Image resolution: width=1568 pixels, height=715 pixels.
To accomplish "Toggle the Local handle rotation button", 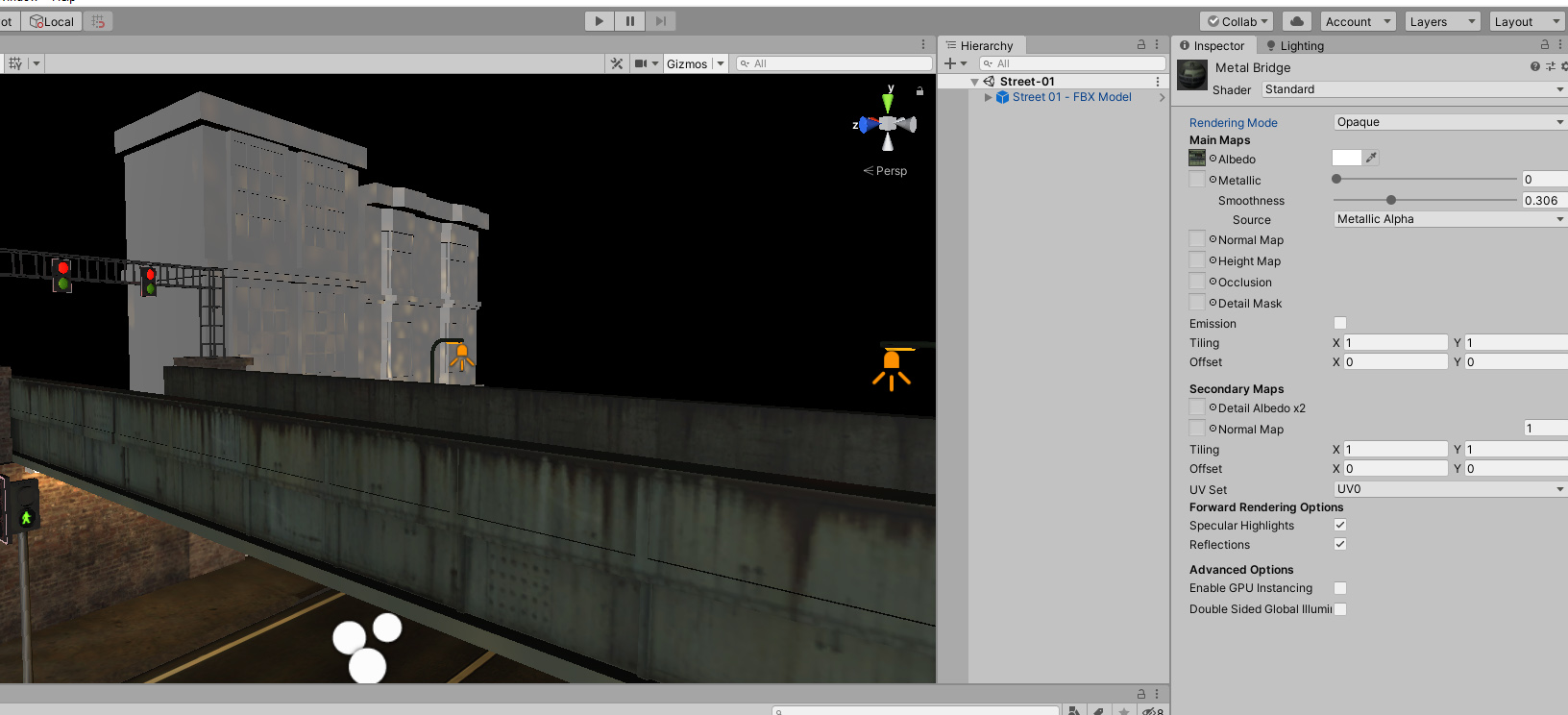I will point(51,21).
